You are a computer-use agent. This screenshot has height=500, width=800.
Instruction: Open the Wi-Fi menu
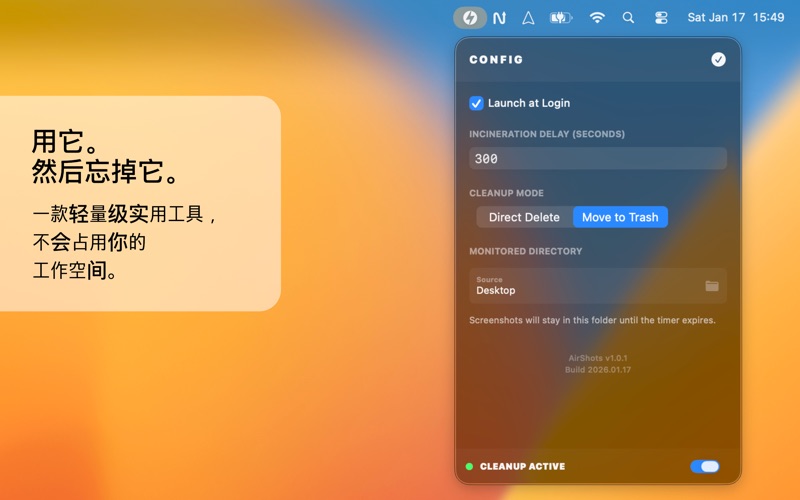[597, 18]
